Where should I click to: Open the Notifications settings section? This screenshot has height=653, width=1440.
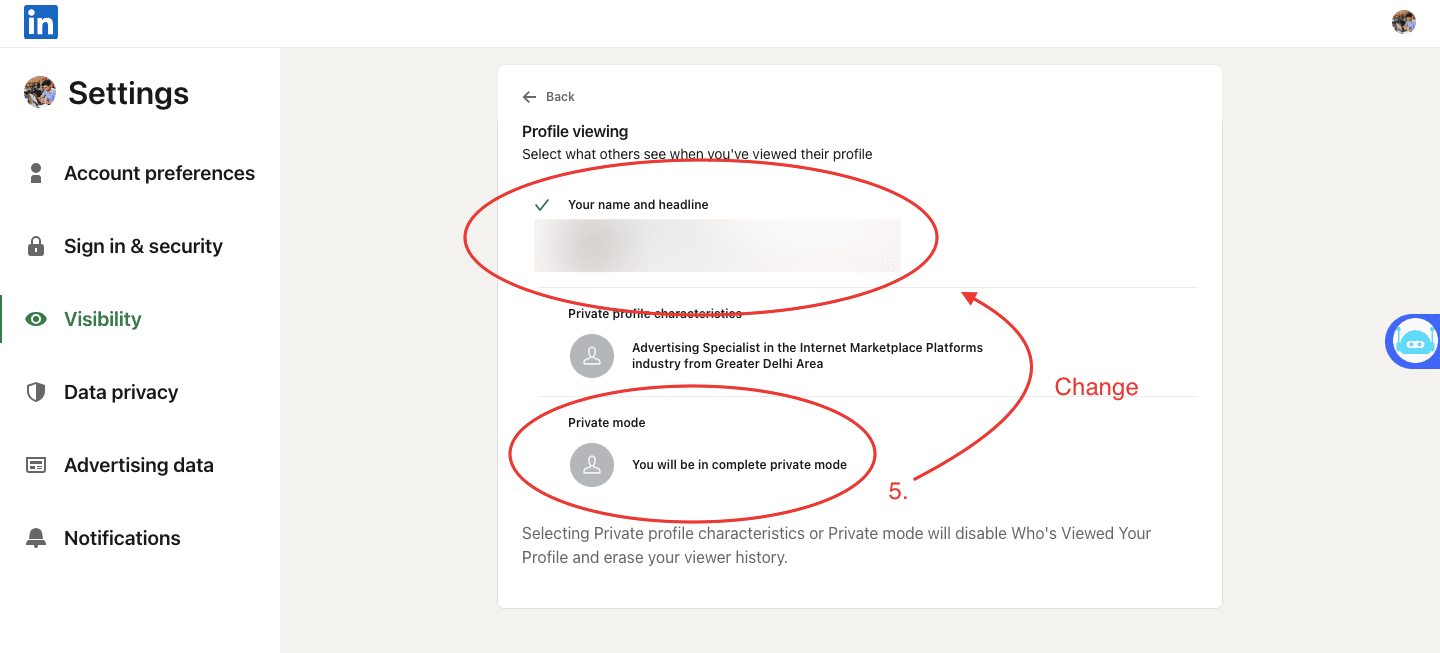pos(122,537)
